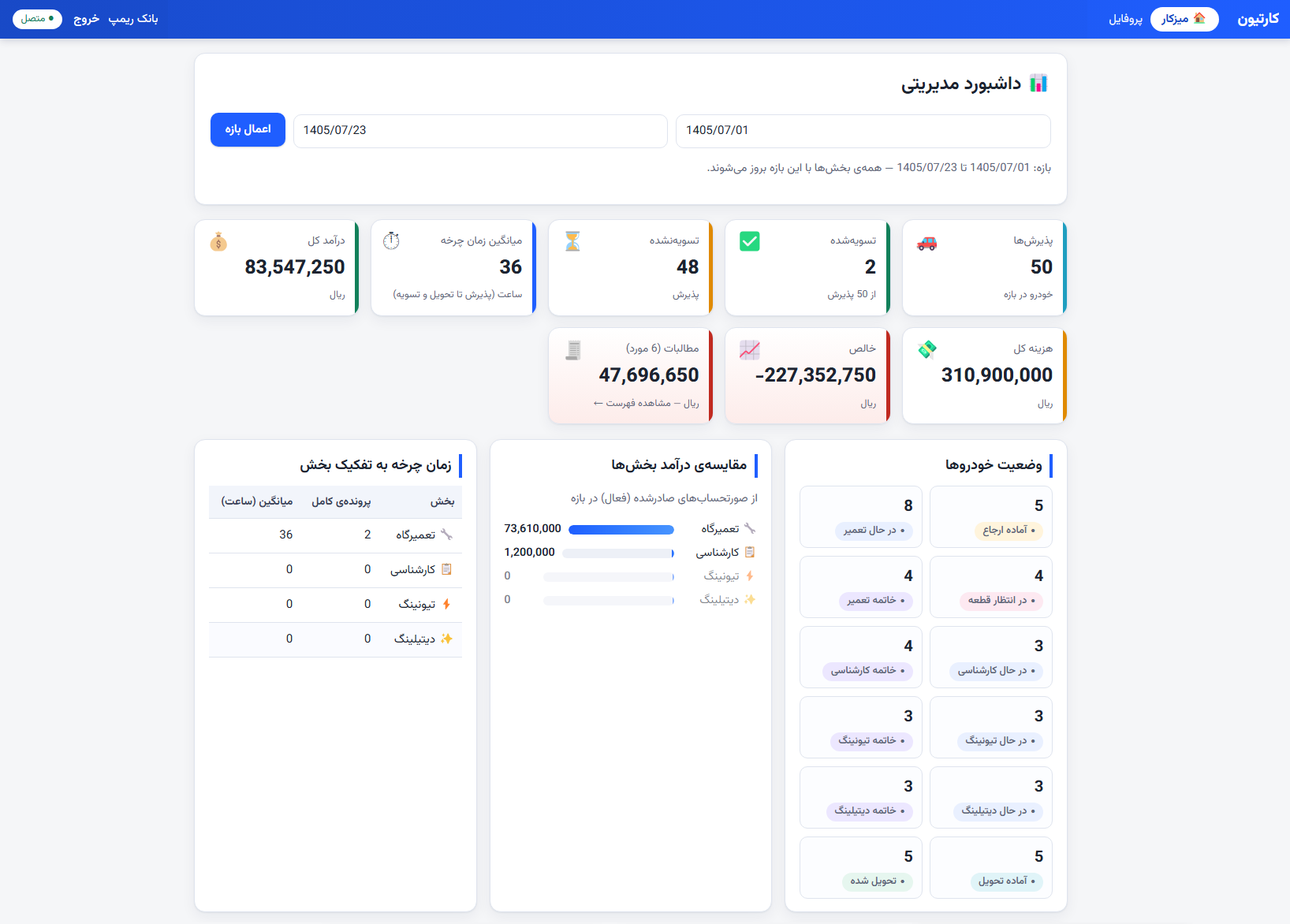Click wrench icon in تعمیرگاه cycle table row
The height and width of the screenshot is (924, 1290).
coord(446,535)
